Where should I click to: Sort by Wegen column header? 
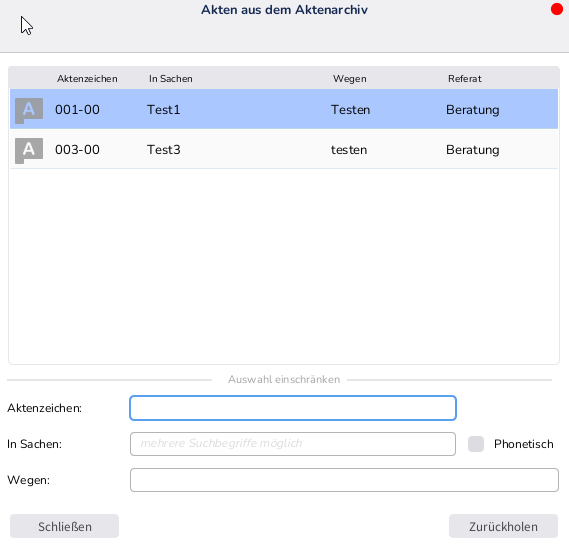point(349,79)
